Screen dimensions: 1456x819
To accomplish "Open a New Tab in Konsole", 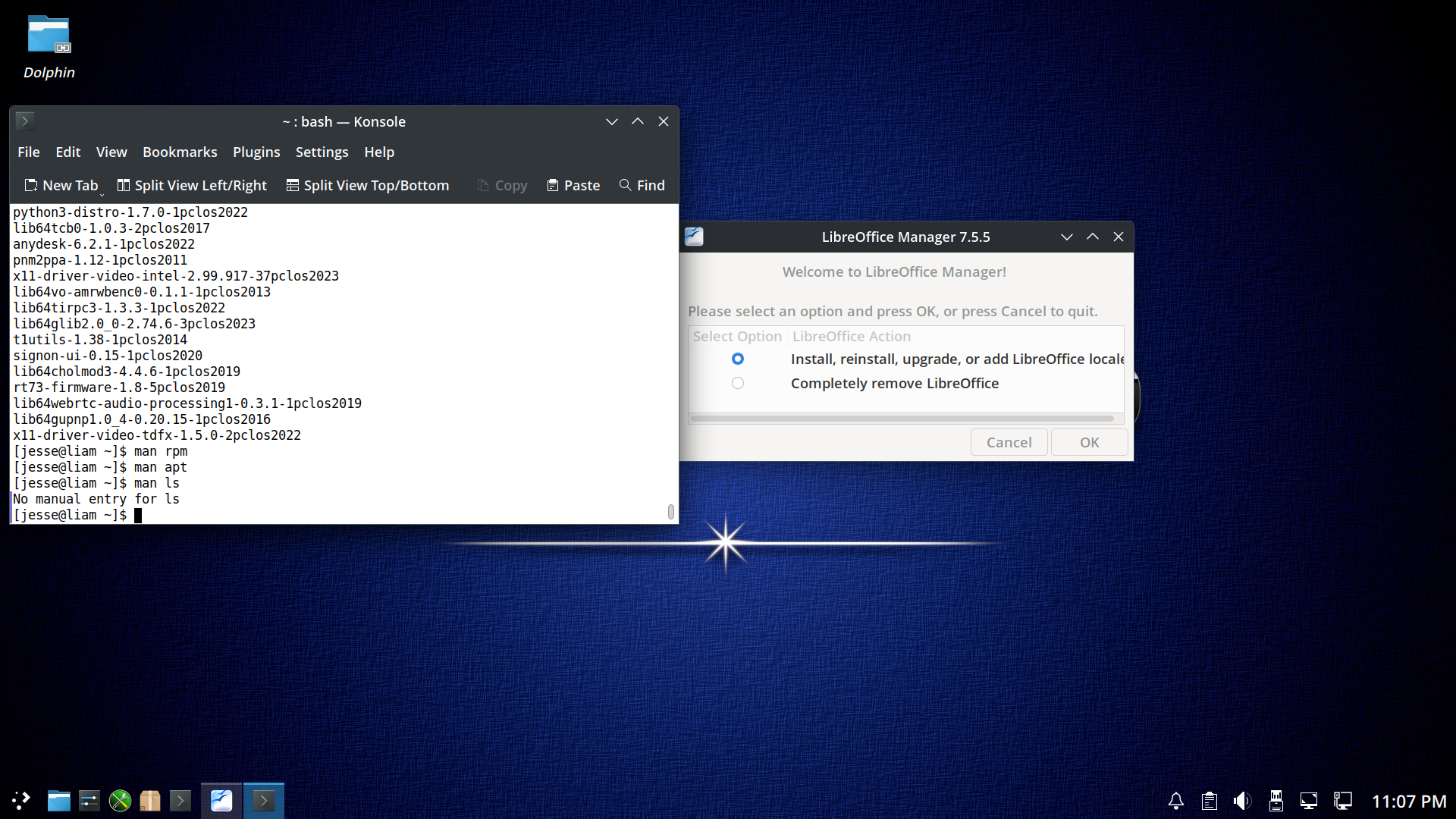I will tap(61, 185).
